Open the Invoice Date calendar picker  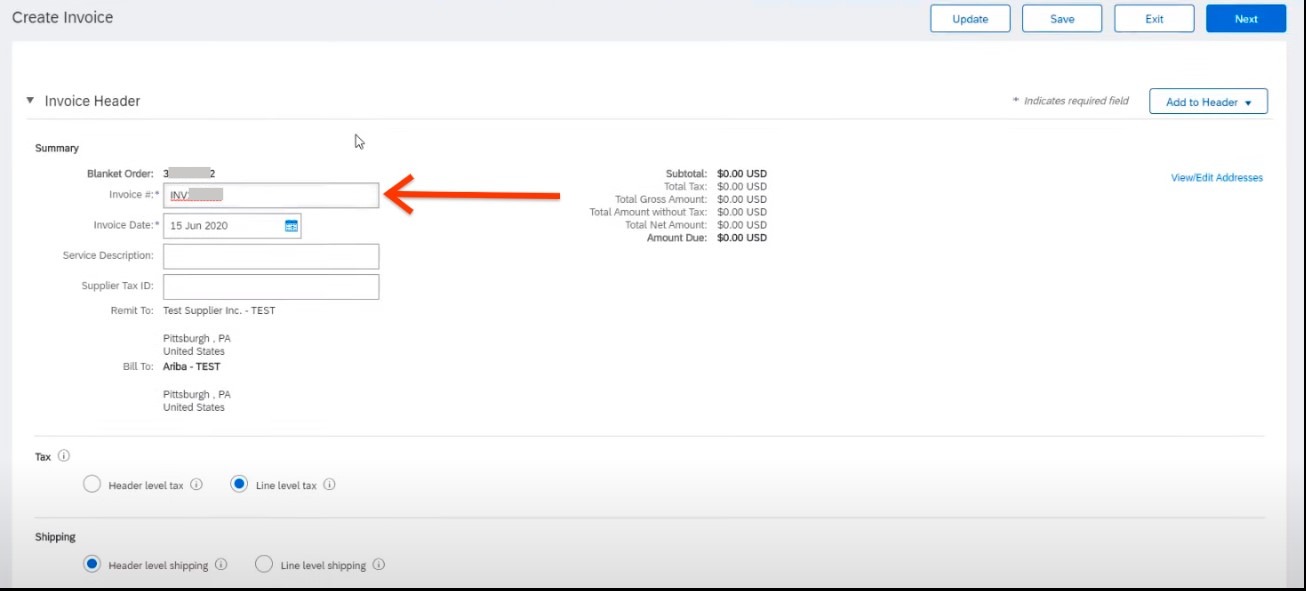point(291,226)
